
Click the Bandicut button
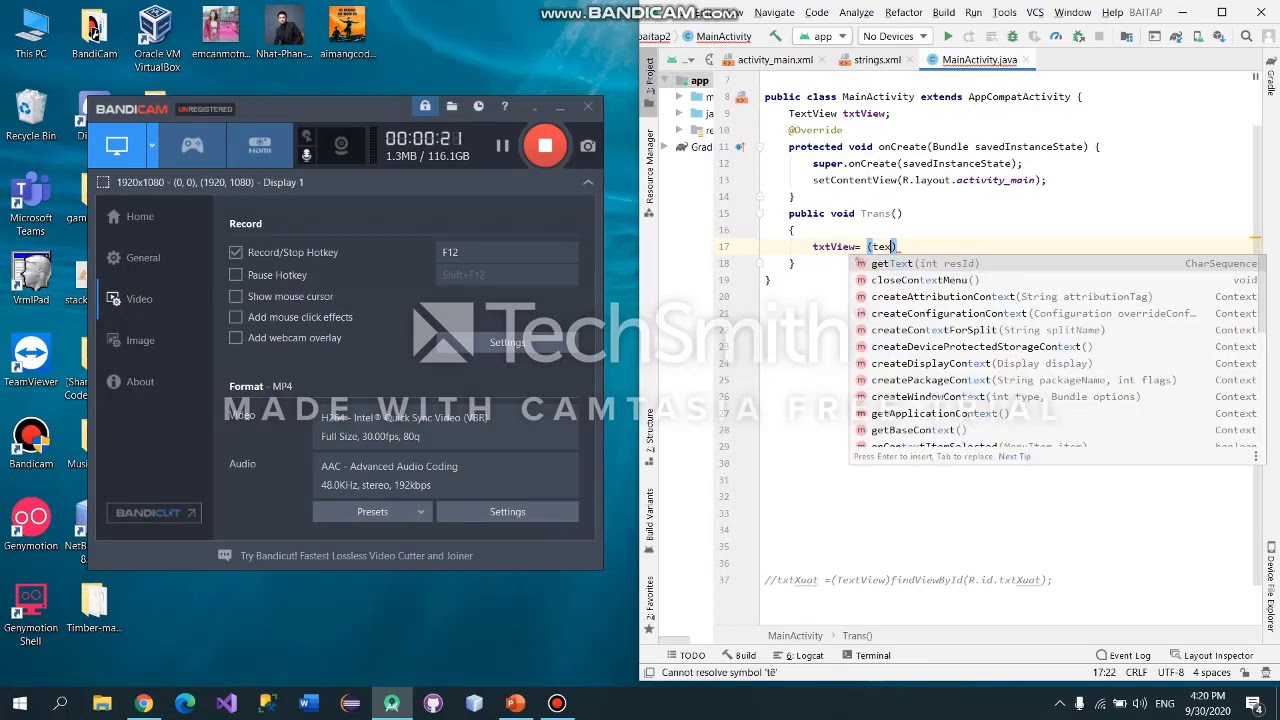point(154,513)
